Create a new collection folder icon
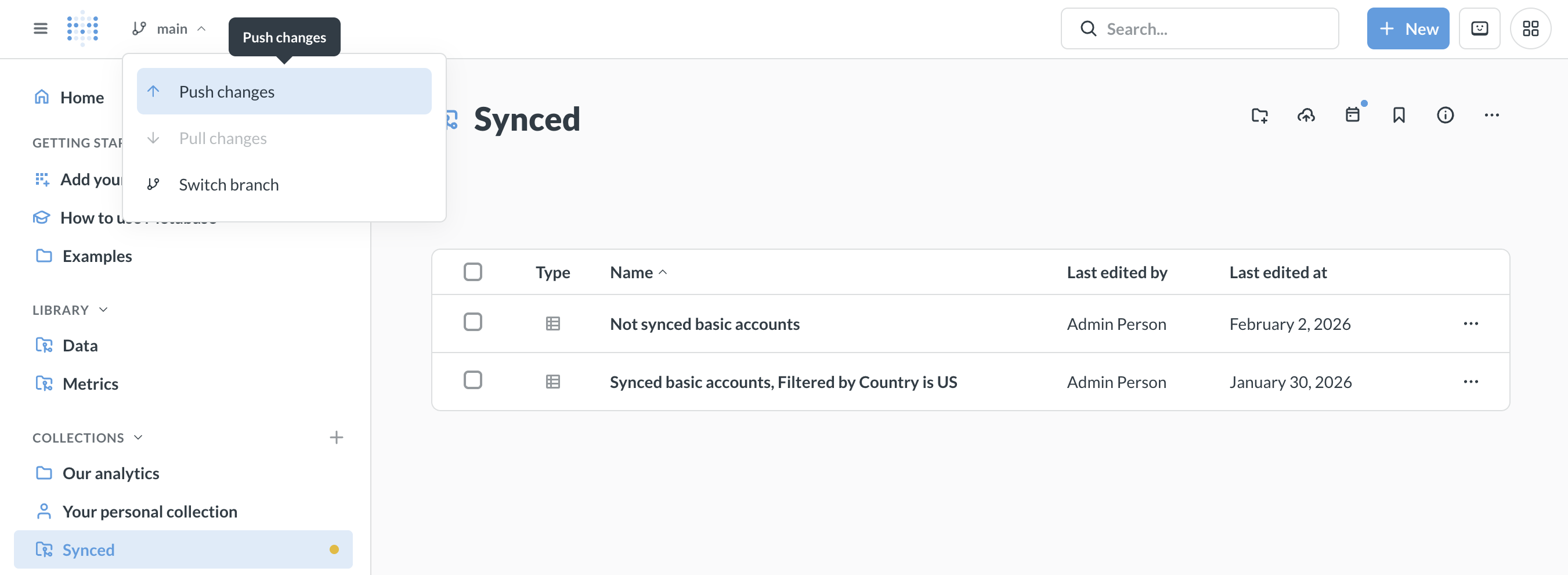The image size is (1568, 575). coord(1259,115)
